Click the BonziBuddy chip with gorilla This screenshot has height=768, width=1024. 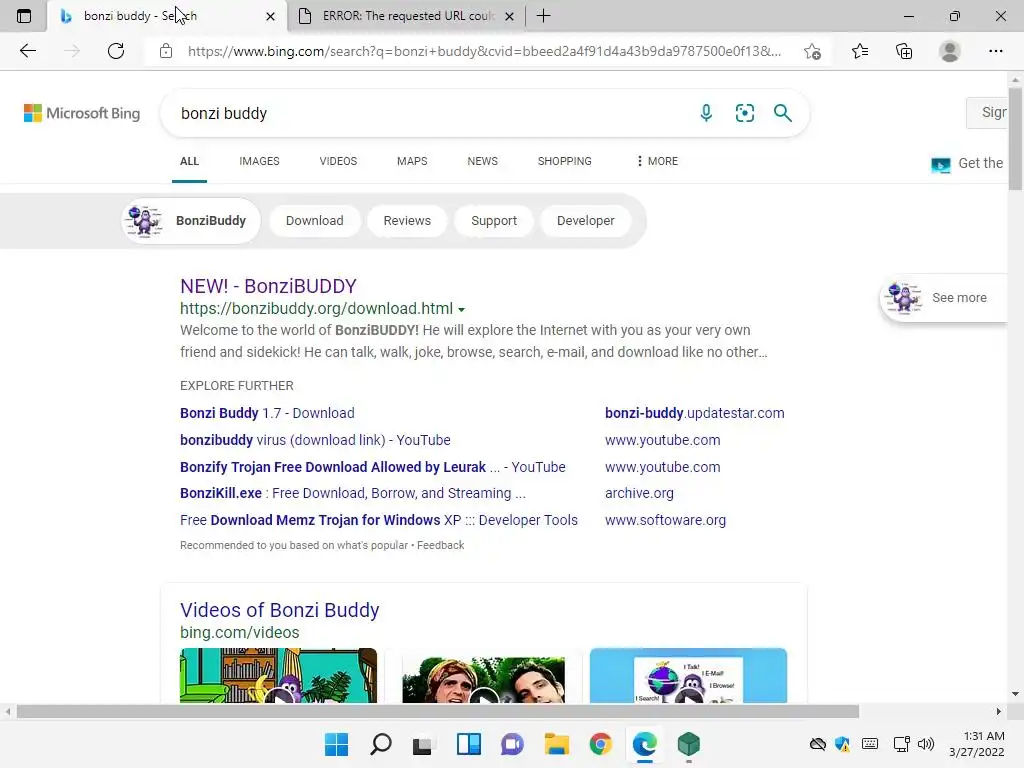[191, 221]
